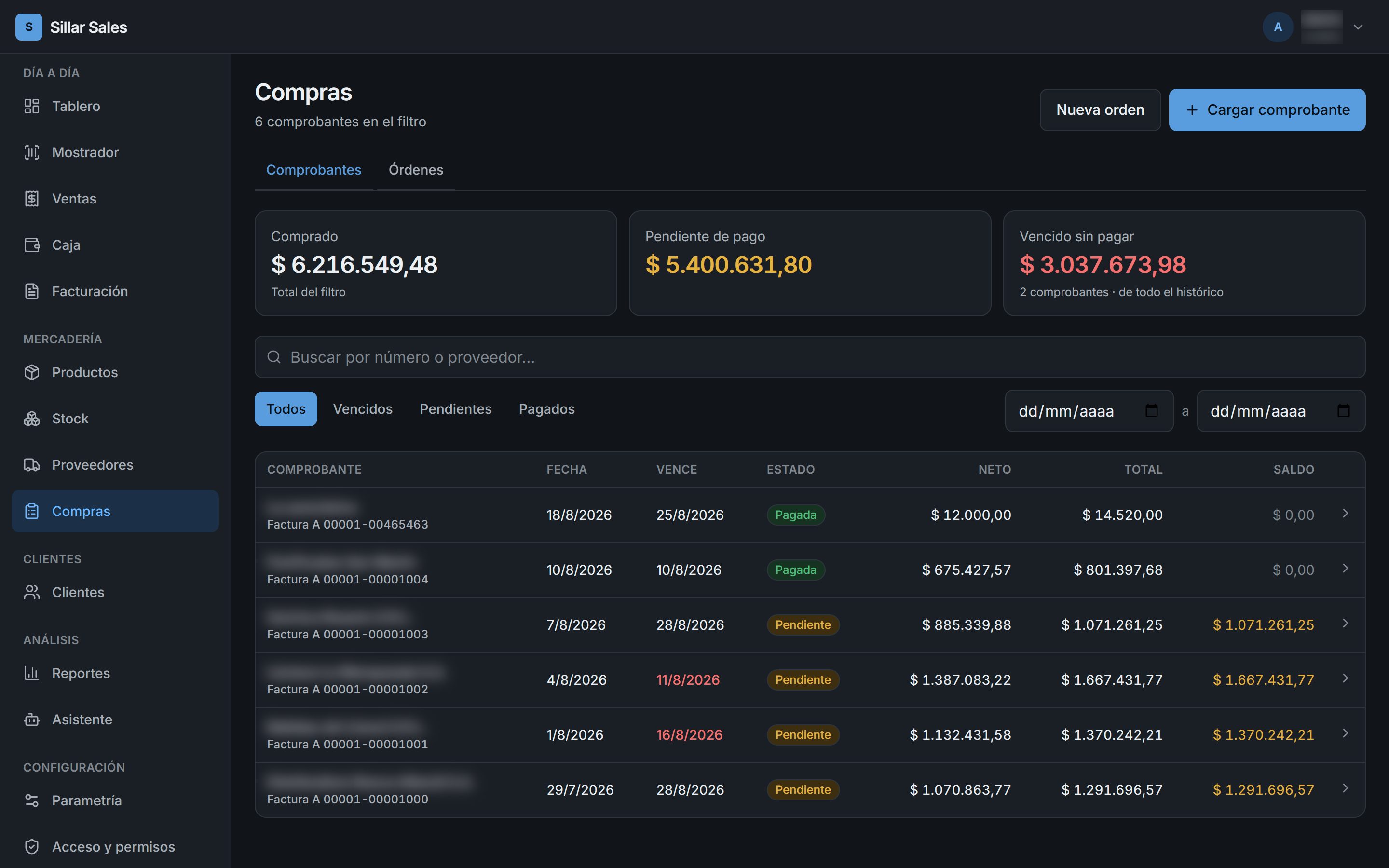Click the Acceso y permisos shield icon
1389x868 pixels.
31,847
